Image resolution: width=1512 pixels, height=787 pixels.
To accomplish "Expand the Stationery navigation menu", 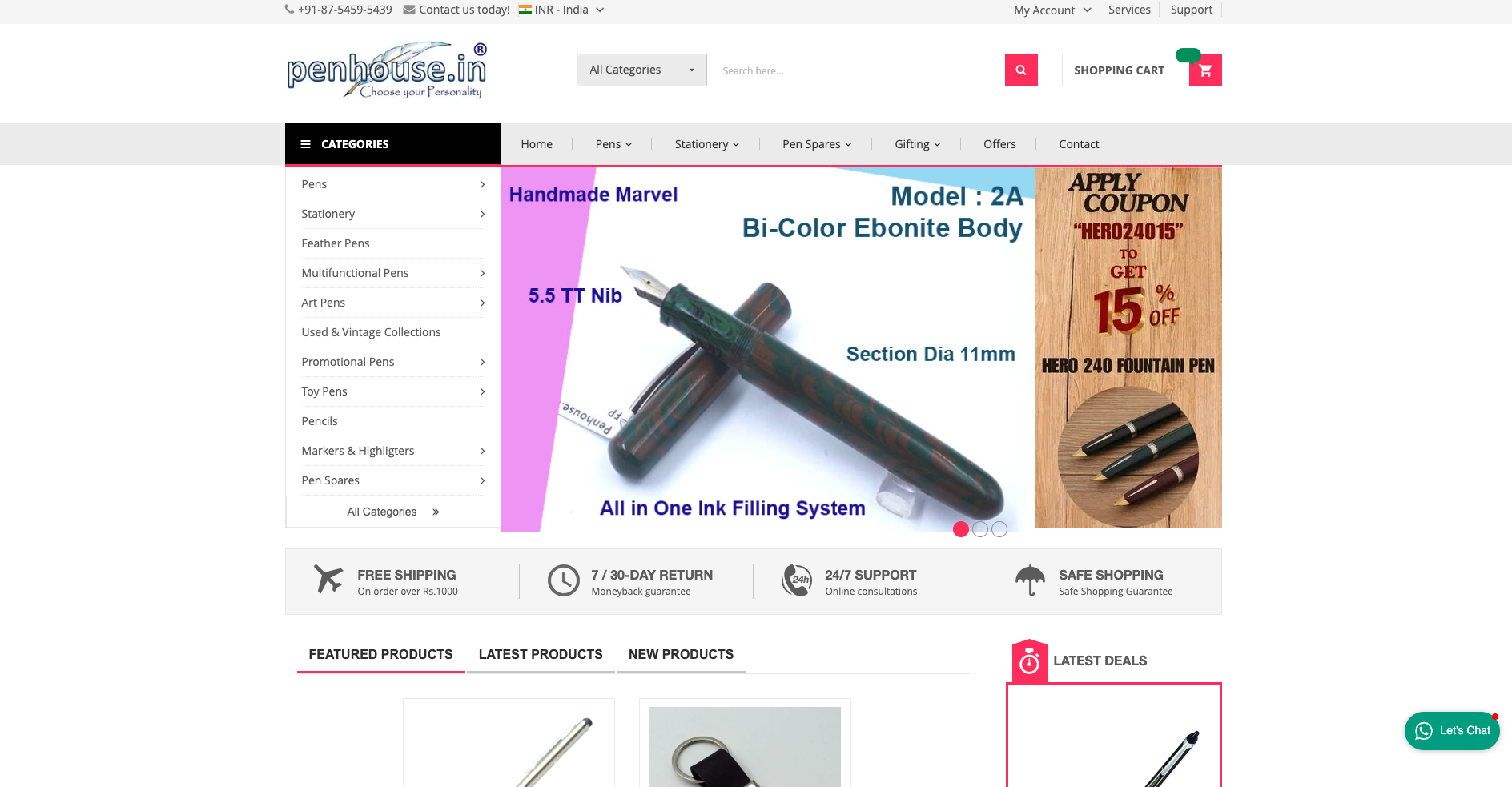I will click(x=707, y=144).
